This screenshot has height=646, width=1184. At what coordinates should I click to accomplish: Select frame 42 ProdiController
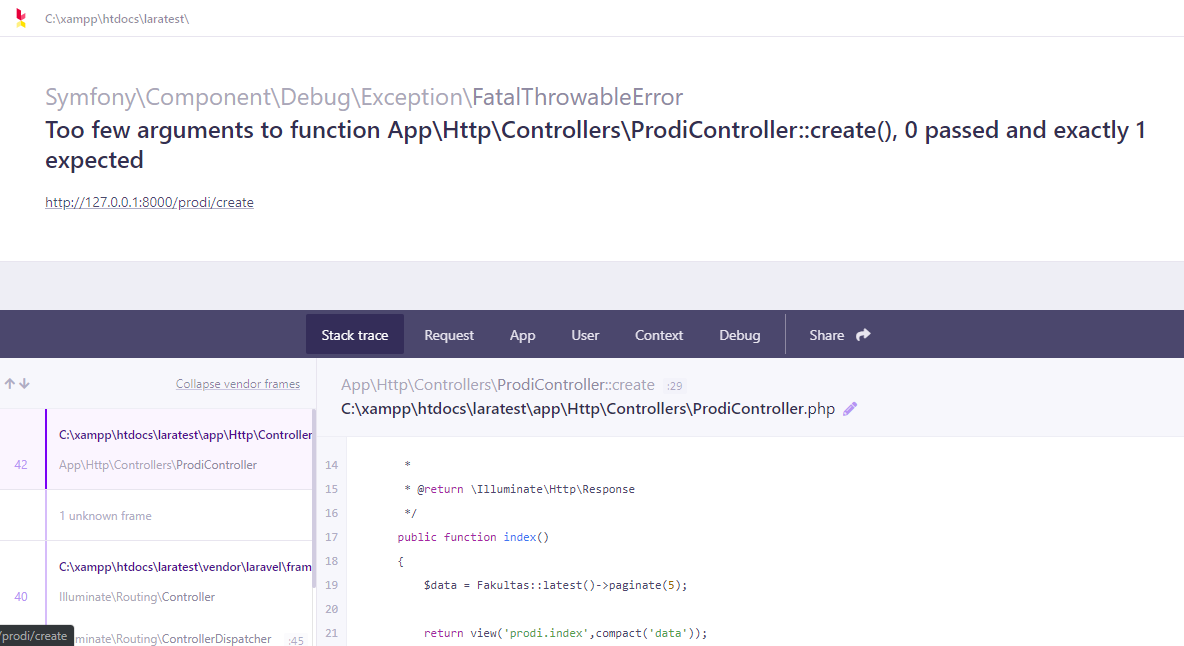[157, 449]
